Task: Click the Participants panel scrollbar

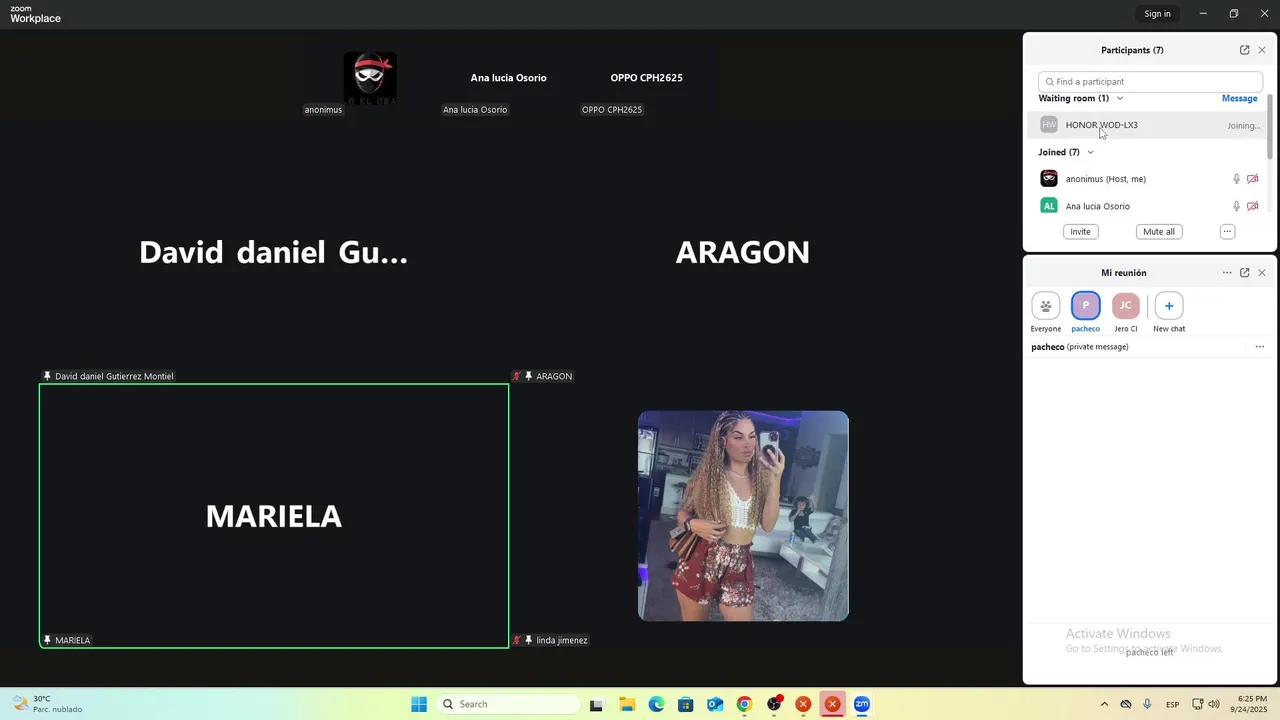Action: pyautogui.click(x=1270, y=127)
